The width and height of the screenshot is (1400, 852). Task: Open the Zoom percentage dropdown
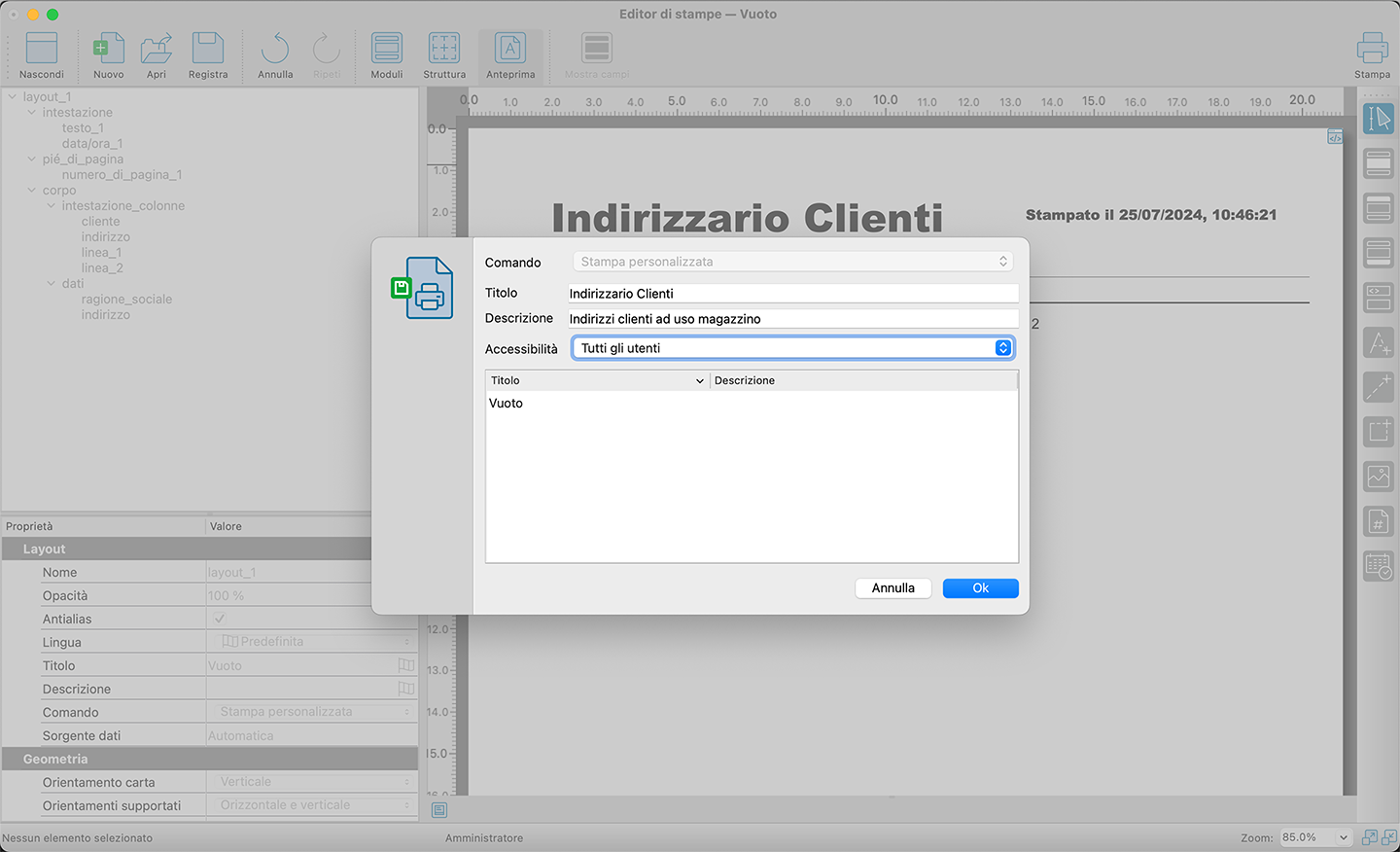1315,837
